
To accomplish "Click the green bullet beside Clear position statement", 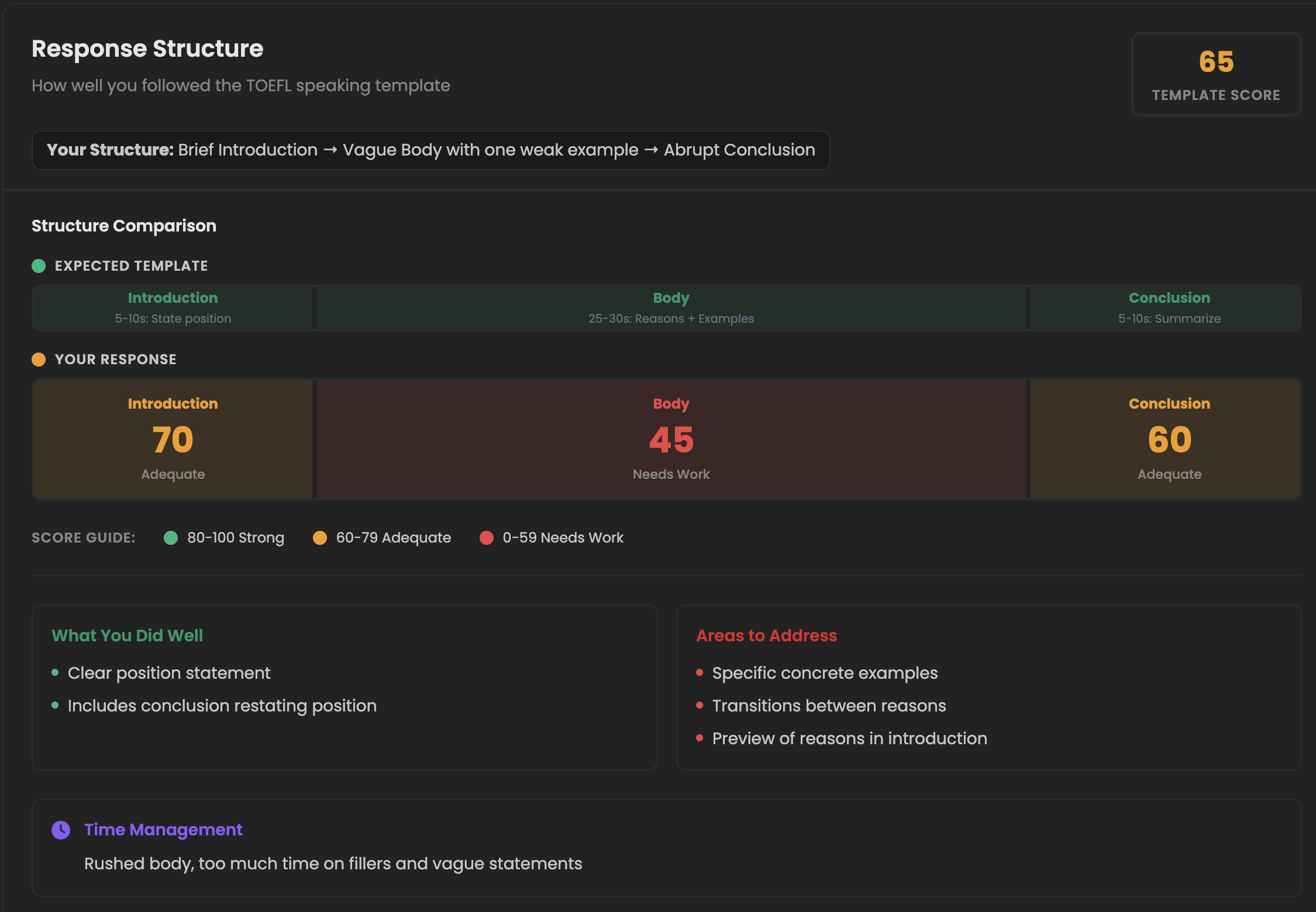I will click(x=56, y=673).
